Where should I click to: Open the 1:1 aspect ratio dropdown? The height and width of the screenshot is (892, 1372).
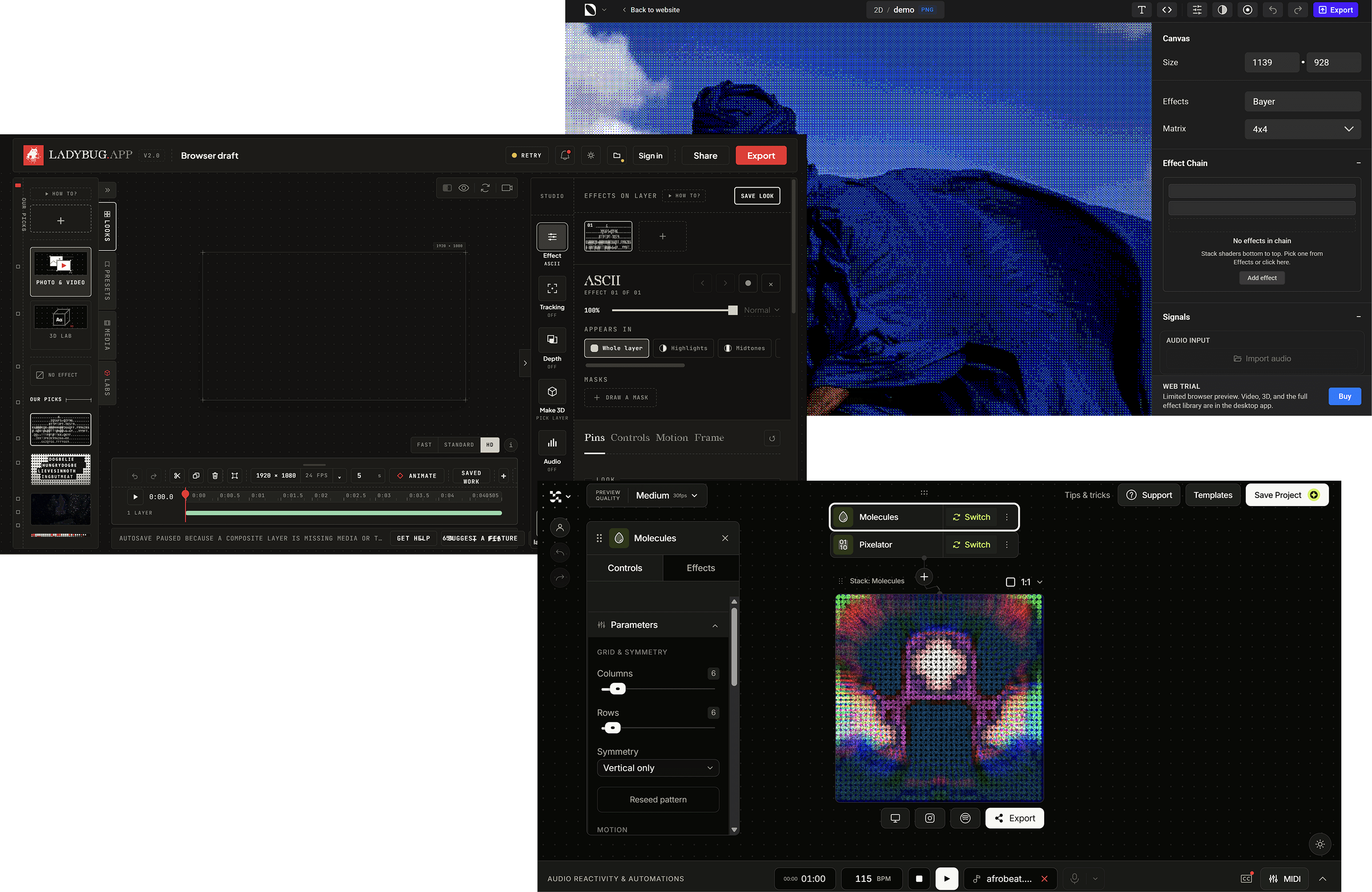pos(1024,582)
